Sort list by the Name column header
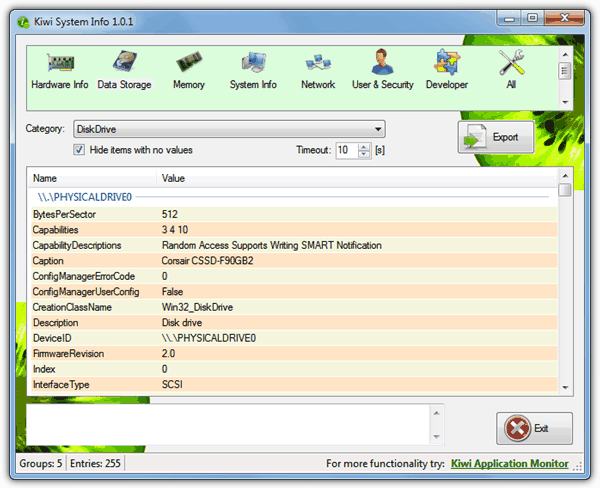600x488 pixels. [x=90, y=178]
